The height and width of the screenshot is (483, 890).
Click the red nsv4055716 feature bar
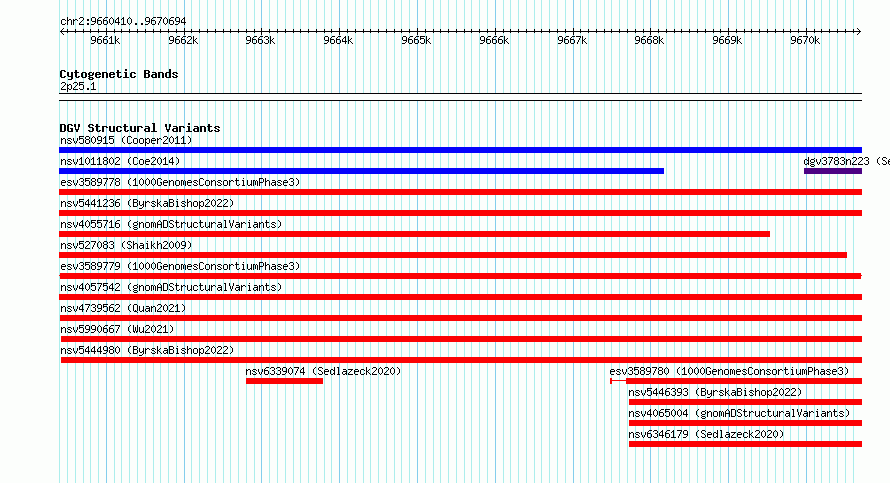click(x=414, y=234)
